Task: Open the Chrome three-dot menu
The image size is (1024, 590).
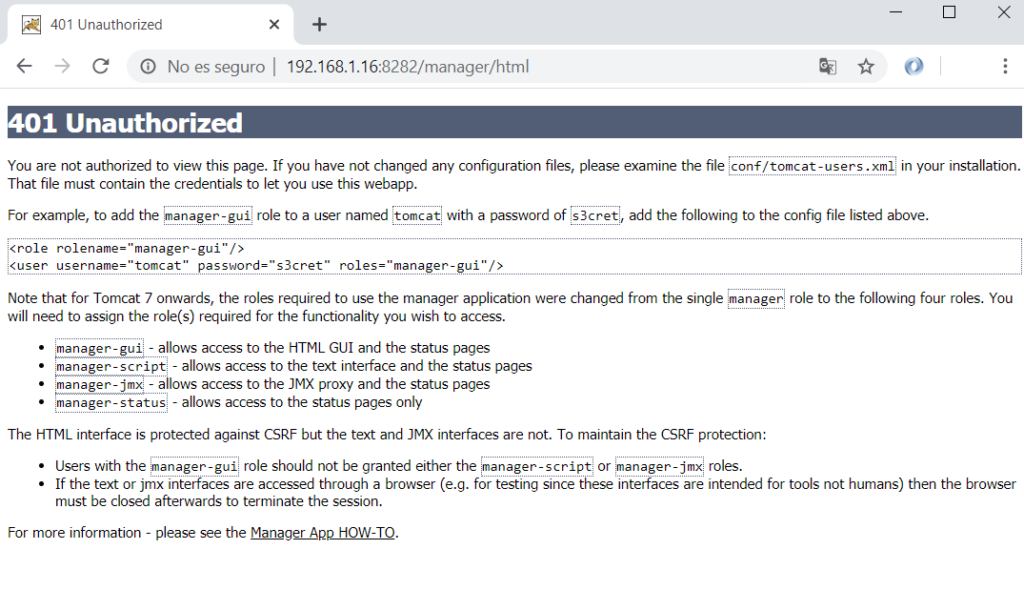Action: (1005, 66)
